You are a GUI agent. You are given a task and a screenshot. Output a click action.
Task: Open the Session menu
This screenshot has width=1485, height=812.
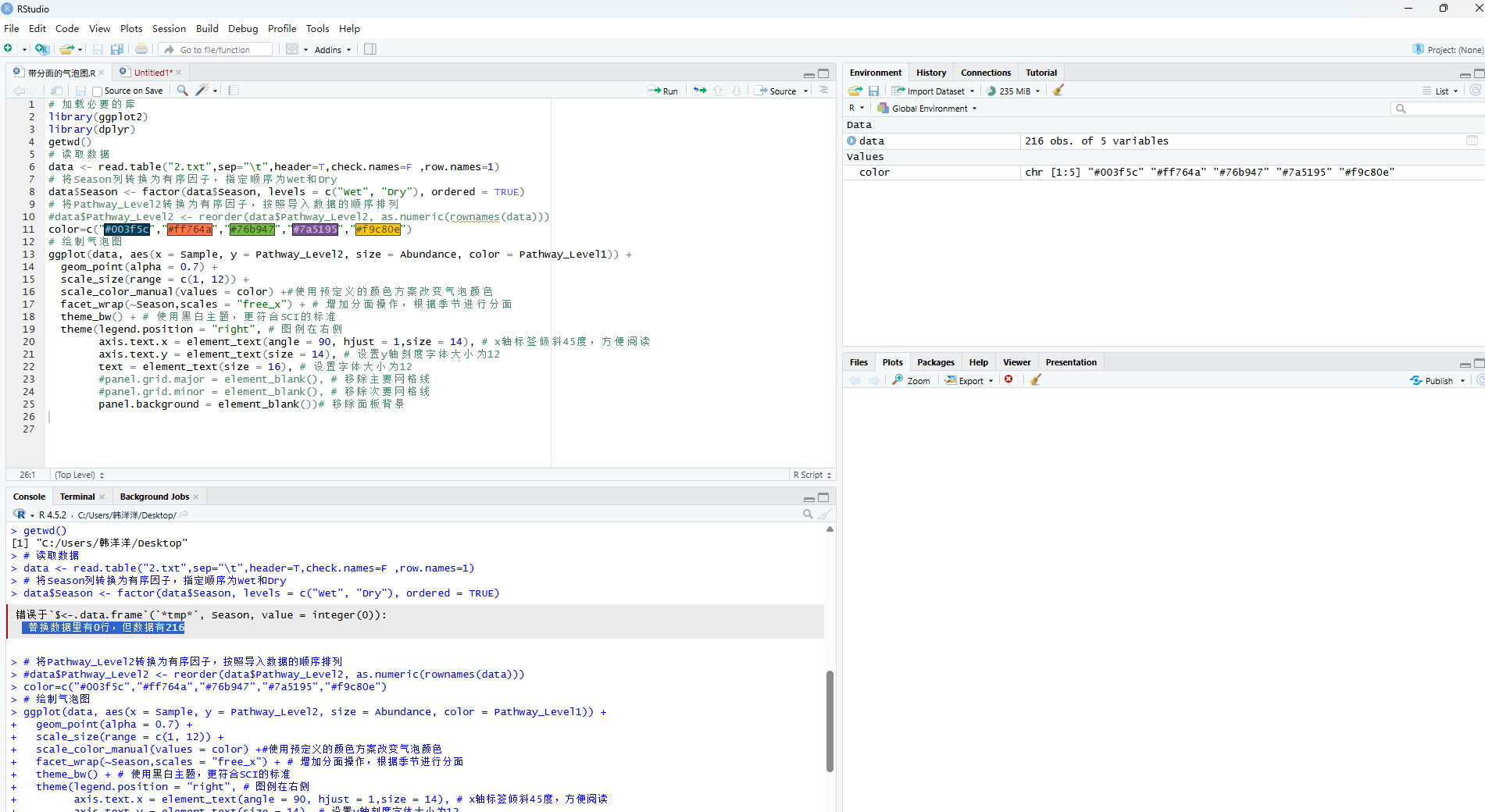[169, 29]
